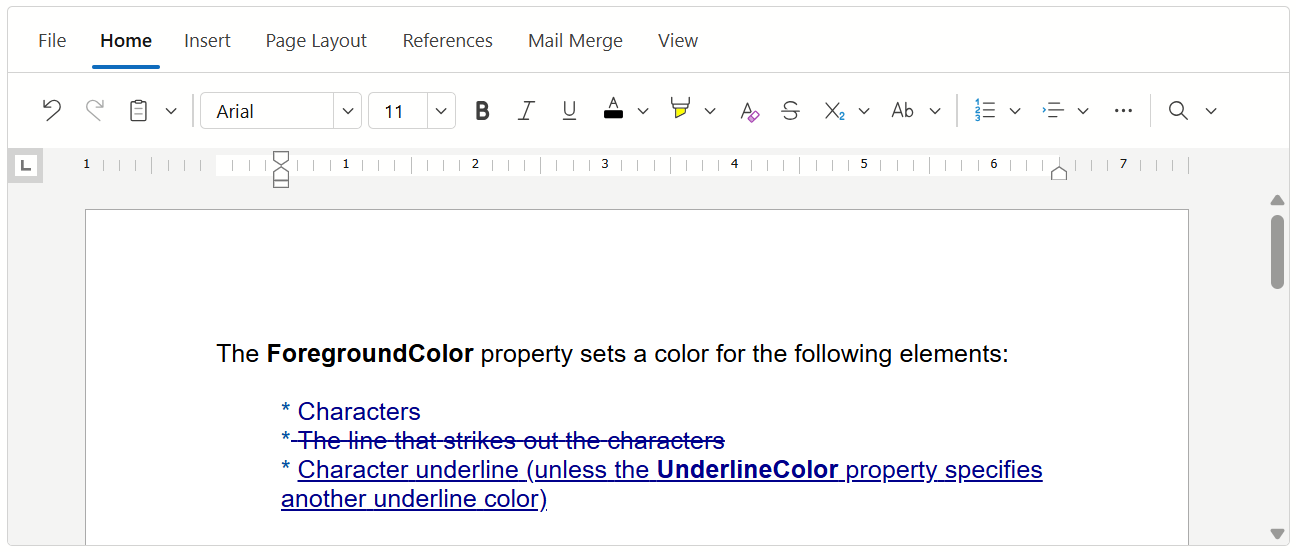
Task: Click the Paste clipboard icon
Action: coord(139,111)
